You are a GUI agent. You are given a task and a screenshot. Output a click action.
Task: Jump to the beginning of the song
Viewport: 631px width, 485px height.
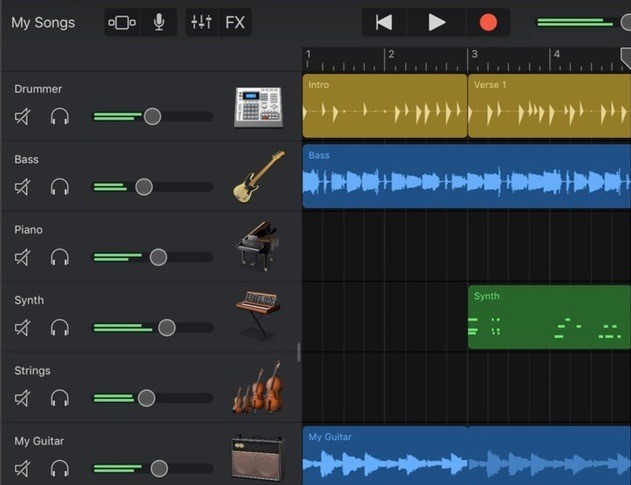point(384,22)
